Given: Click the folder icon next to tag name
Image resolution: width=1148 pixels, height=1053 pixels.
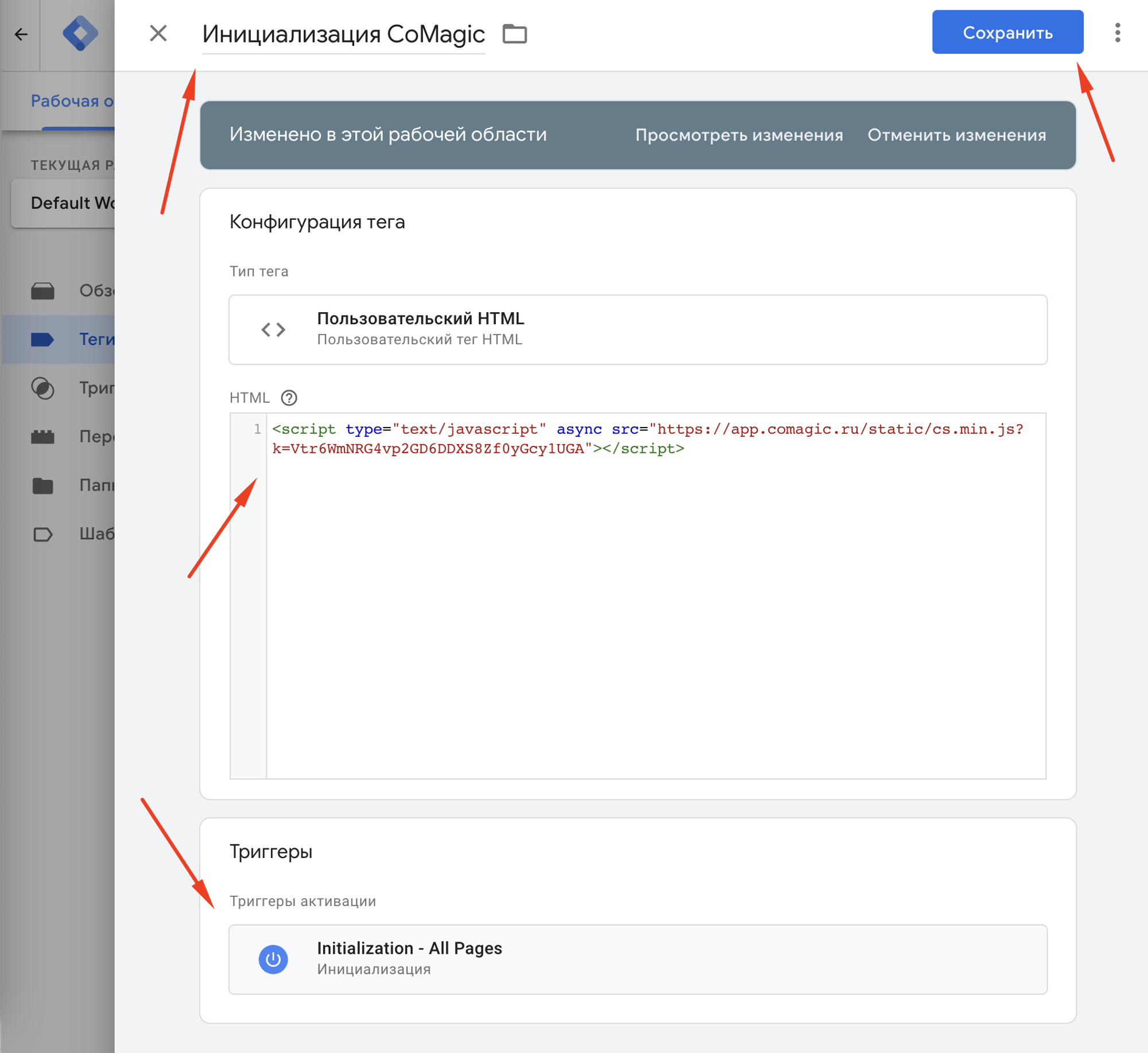Looking at the screenshot, I should [514, 34].
